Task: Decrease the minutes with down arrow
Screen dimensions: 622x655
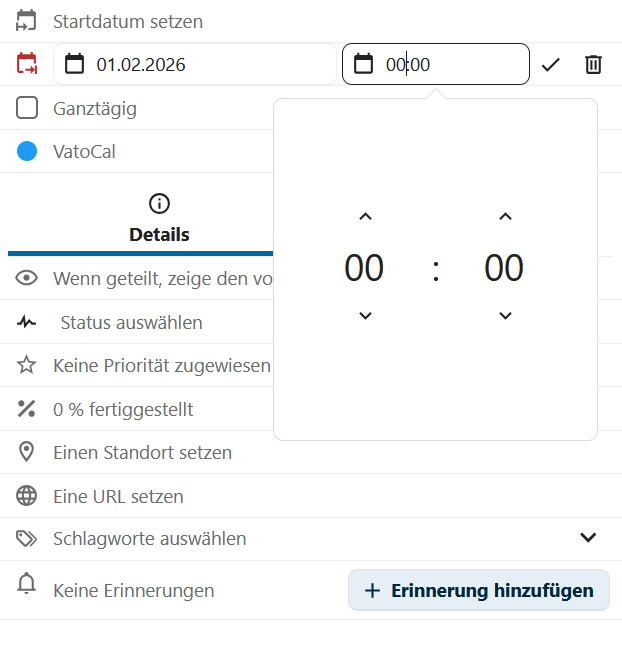Action: (x=505, y=316)
